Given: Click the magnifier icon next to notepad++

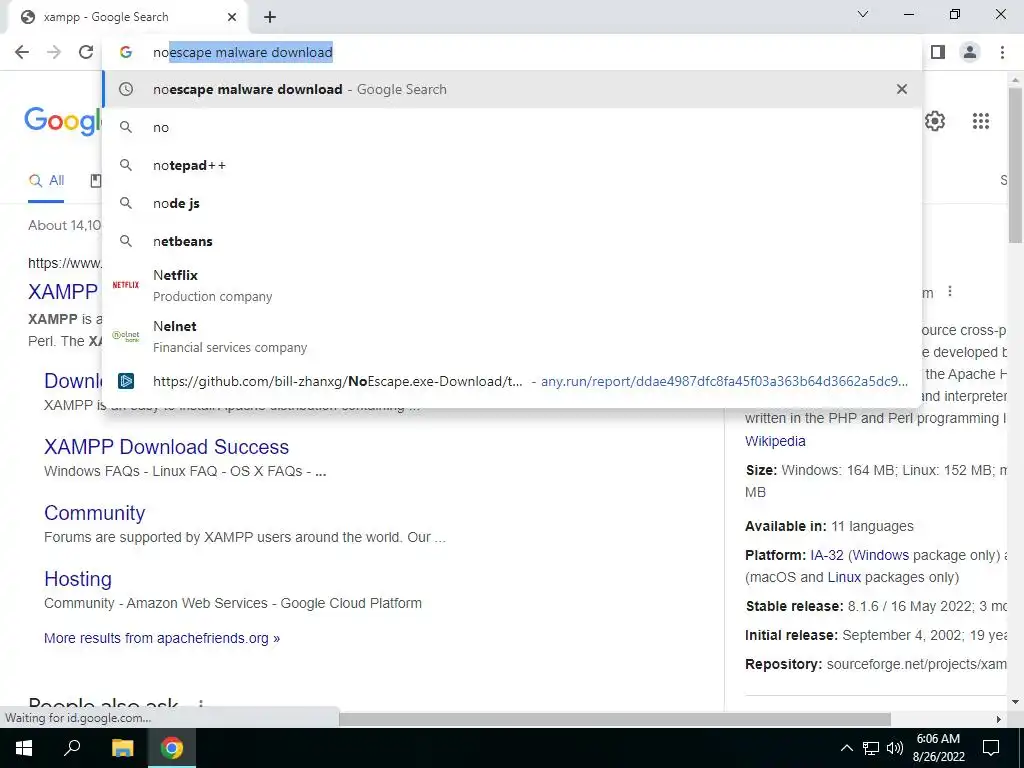Looking at the screenshot, I should pos(125,165).
